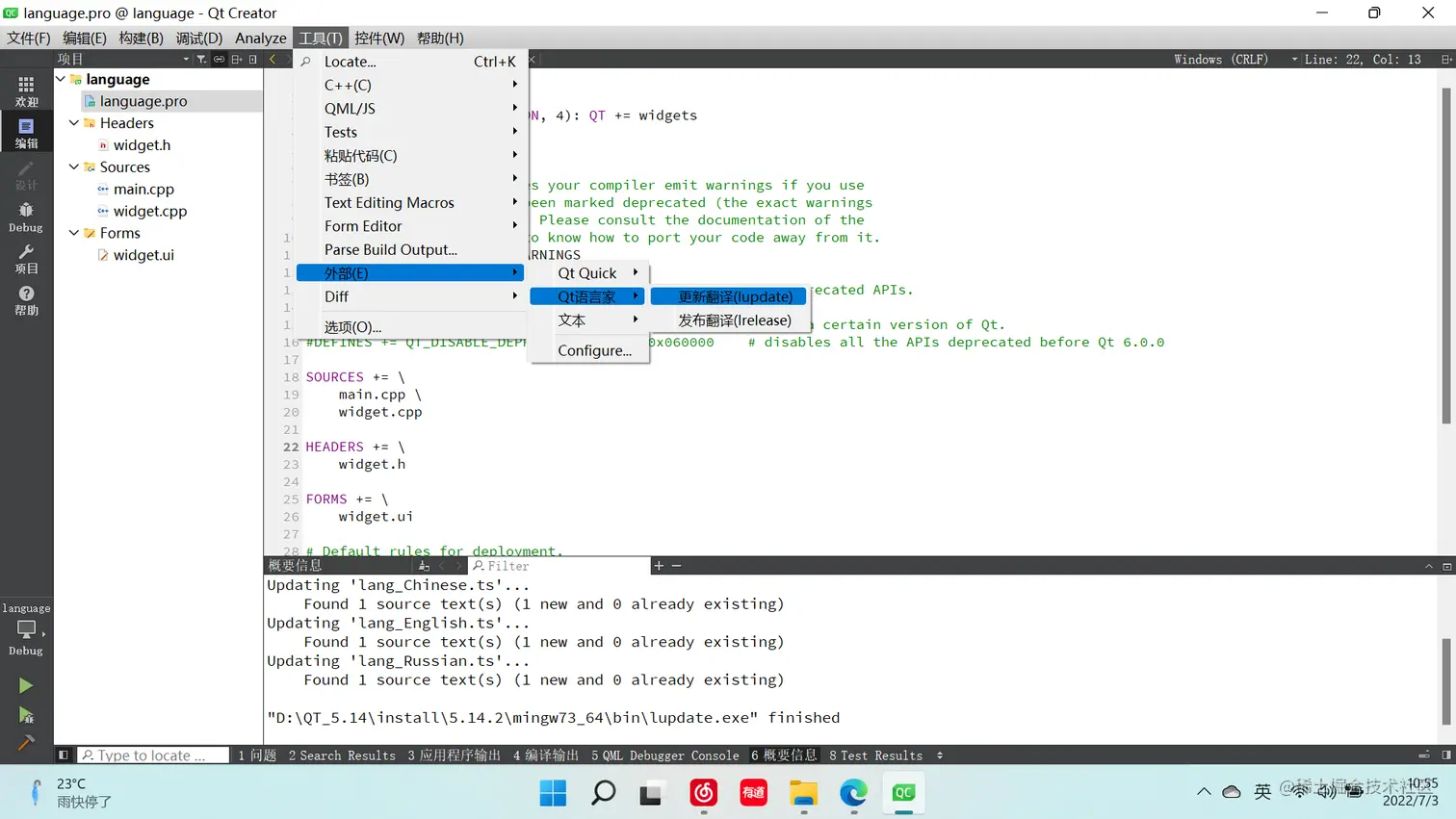Open NetEase Cloud Music from taskbar
This screenshot has height=819, width=1456.
pyautogui.click(x=704, y=793)
